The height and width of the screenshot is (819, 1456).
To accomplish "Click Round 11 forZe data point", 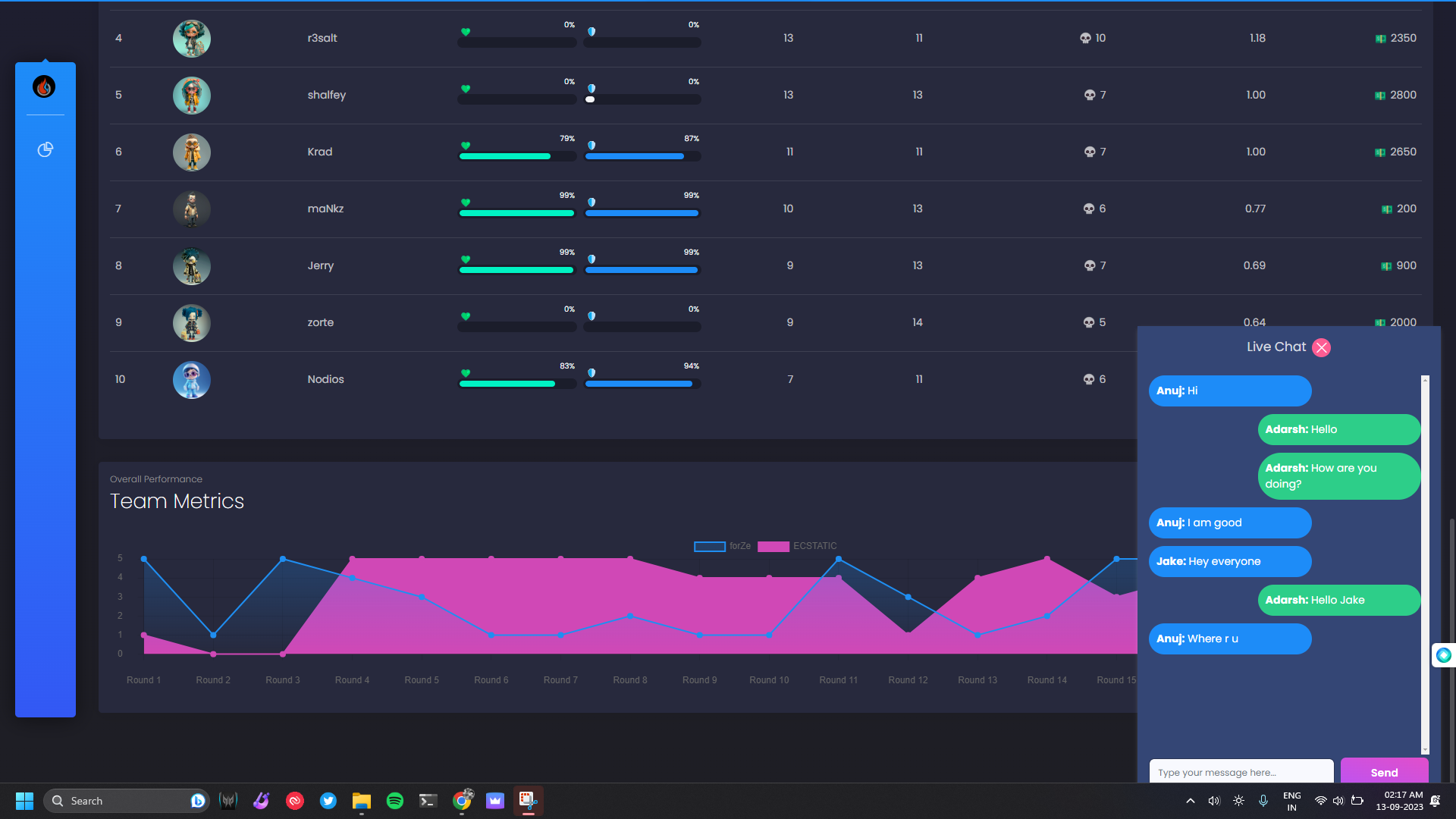I will [x=838, y=559].
